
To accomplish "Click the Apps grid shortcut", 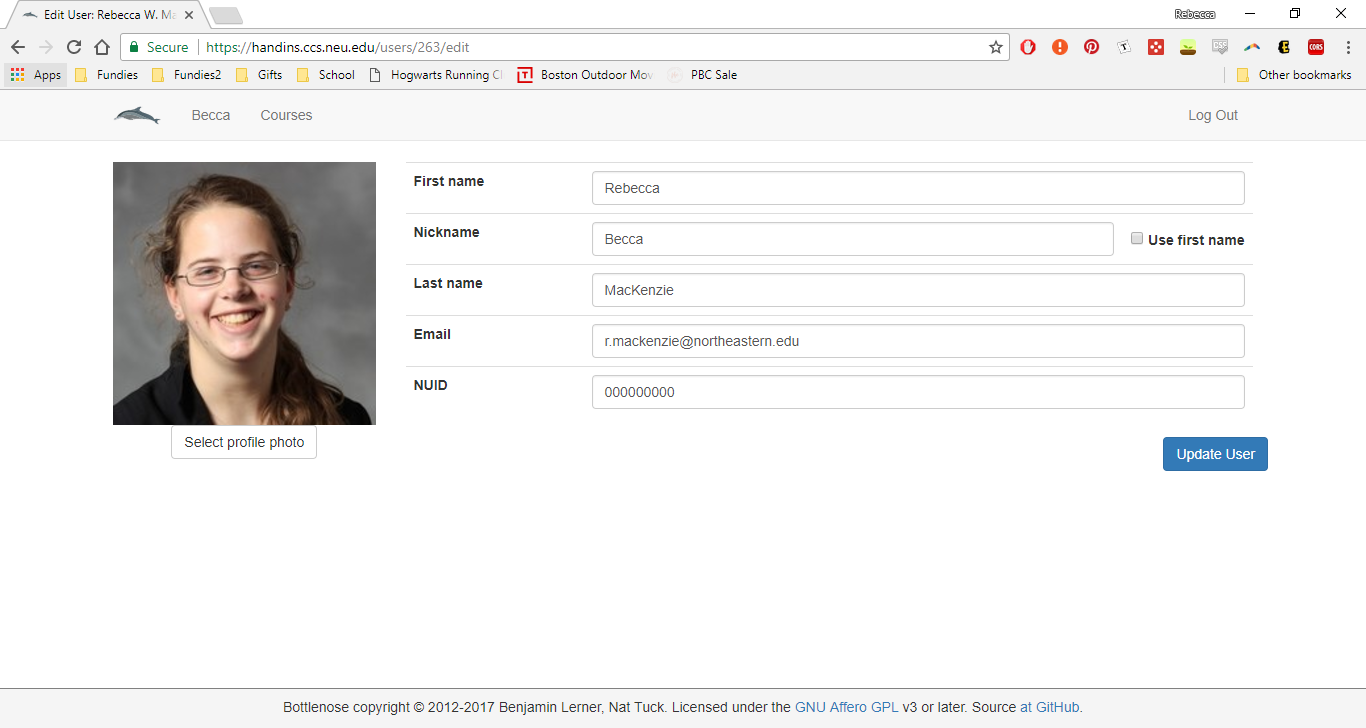I will pyautogui.click(x=36, y=75).
